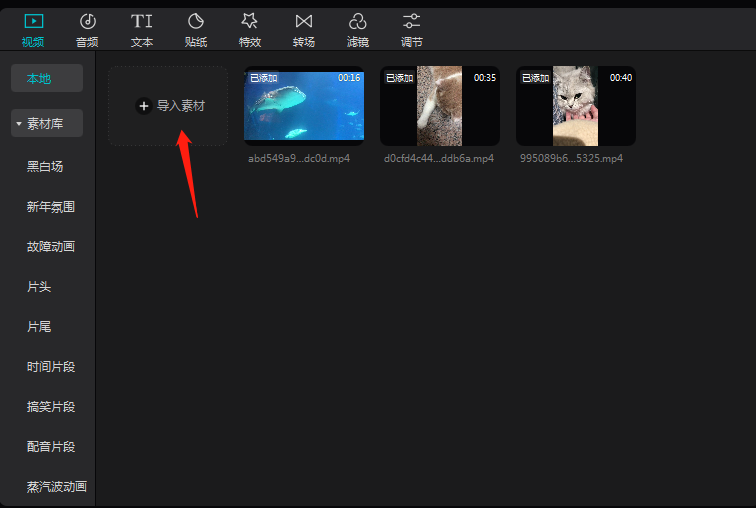Select the 转场 (Transitions) icon
Screen dimensions: 756x508
click(x=304, y=22)
